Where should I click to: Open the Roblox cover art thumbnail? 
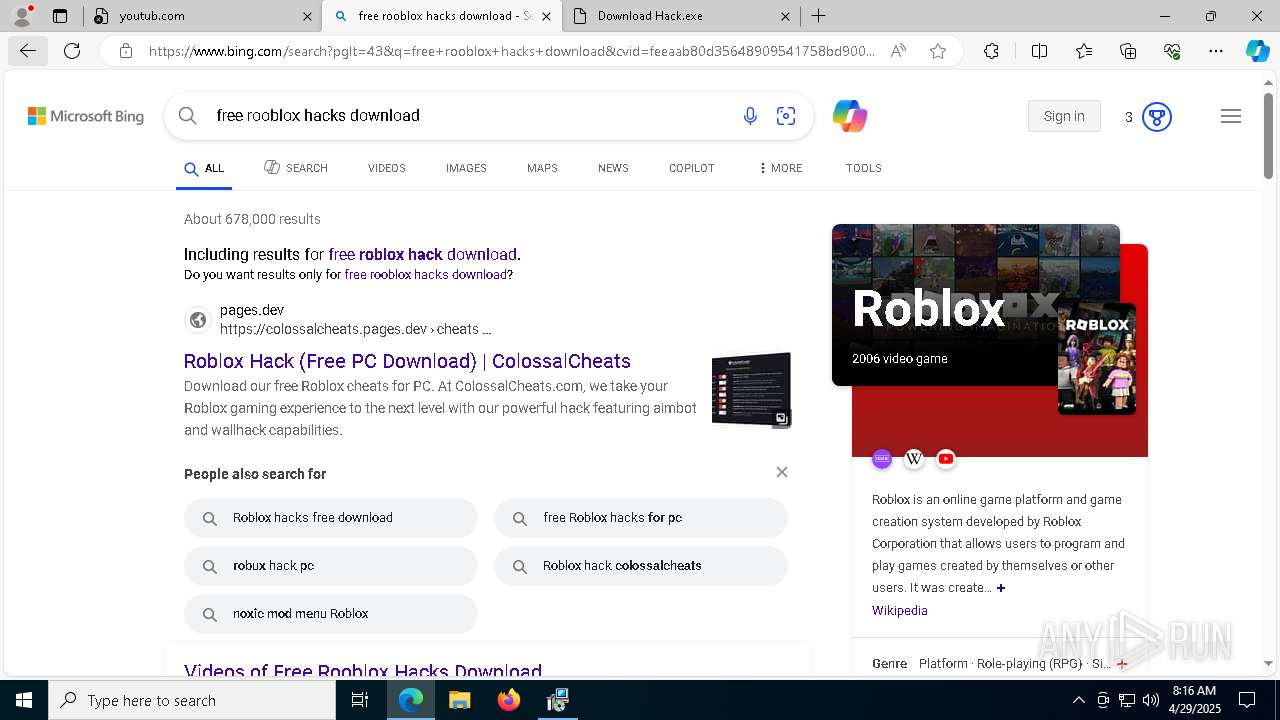[1097, 358]
